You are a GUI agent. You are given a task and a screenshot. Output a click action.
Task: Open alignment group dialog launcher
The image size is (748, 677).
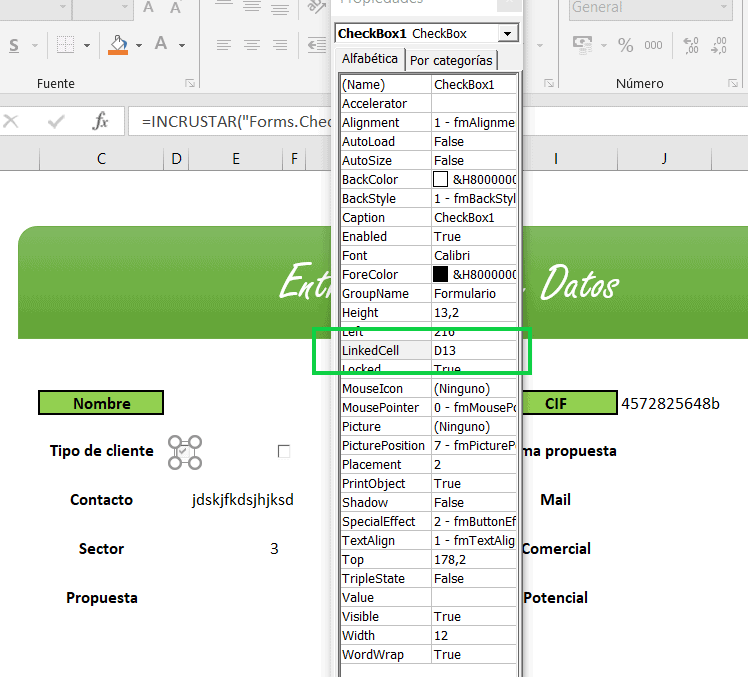point(549,83)
